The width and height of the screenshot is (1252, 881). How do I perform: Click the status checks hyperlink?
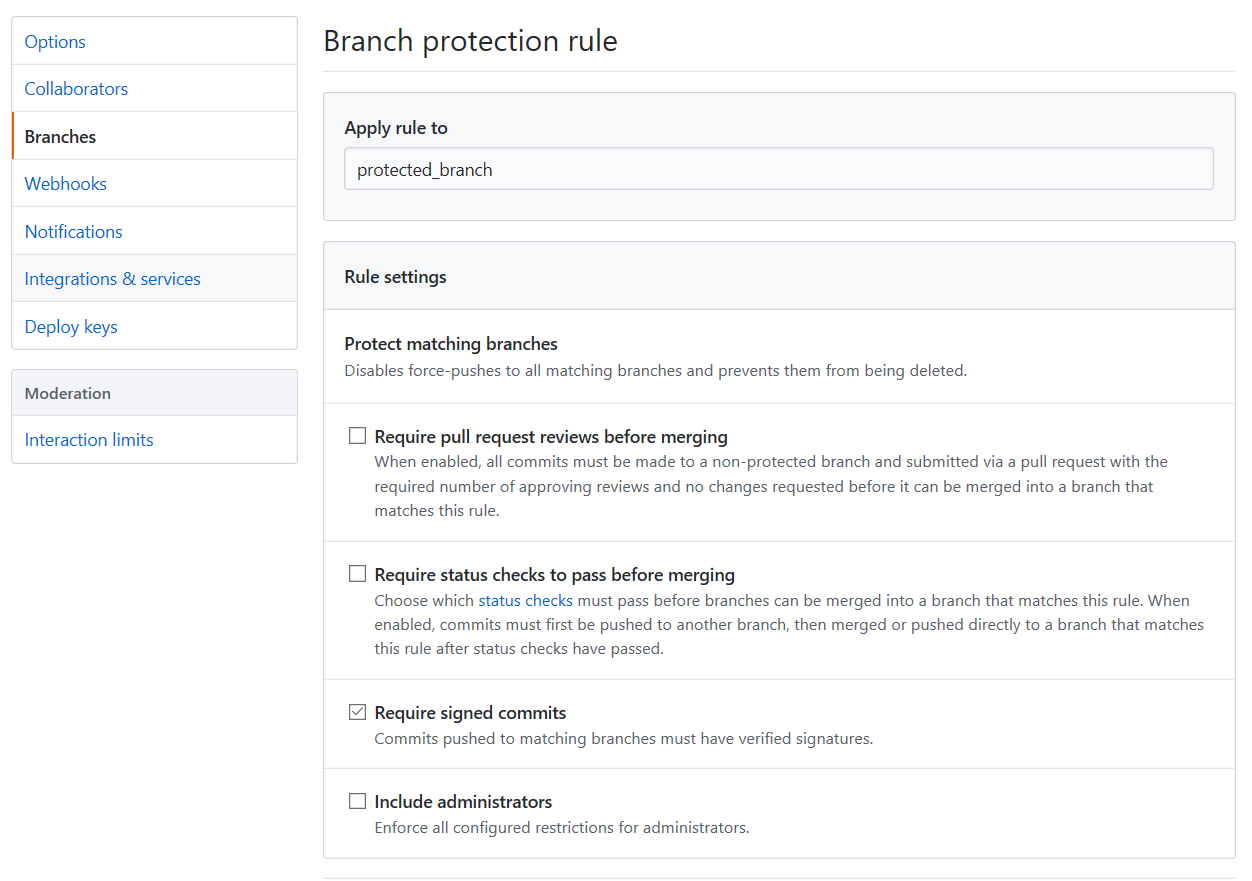[x=525, y=600]
